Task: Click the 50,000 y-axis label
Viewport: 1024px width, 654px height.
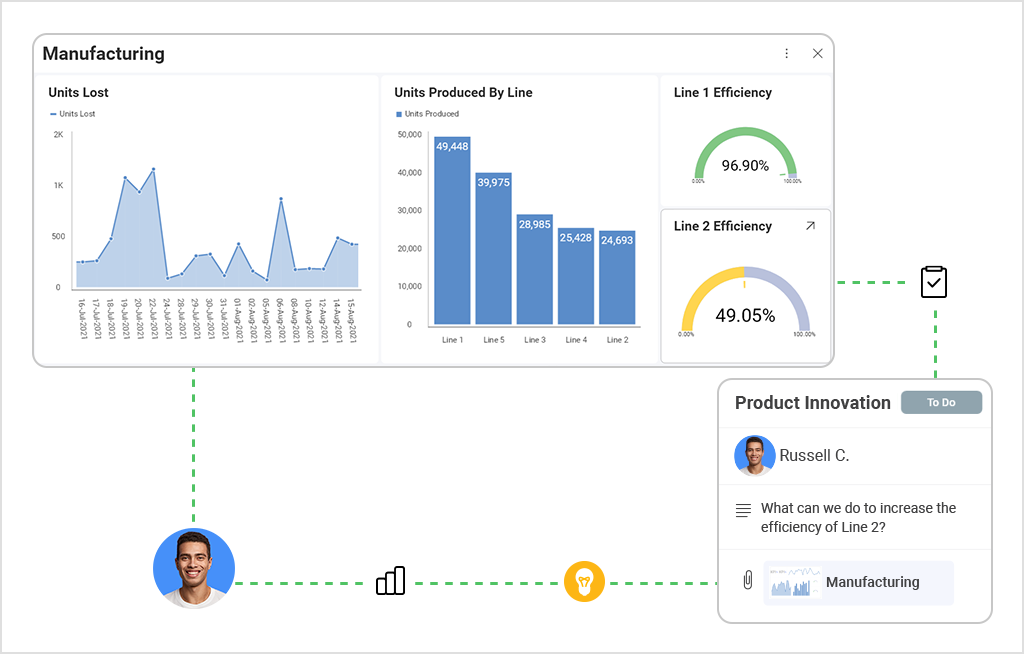Action: click(x=409, y=135)
